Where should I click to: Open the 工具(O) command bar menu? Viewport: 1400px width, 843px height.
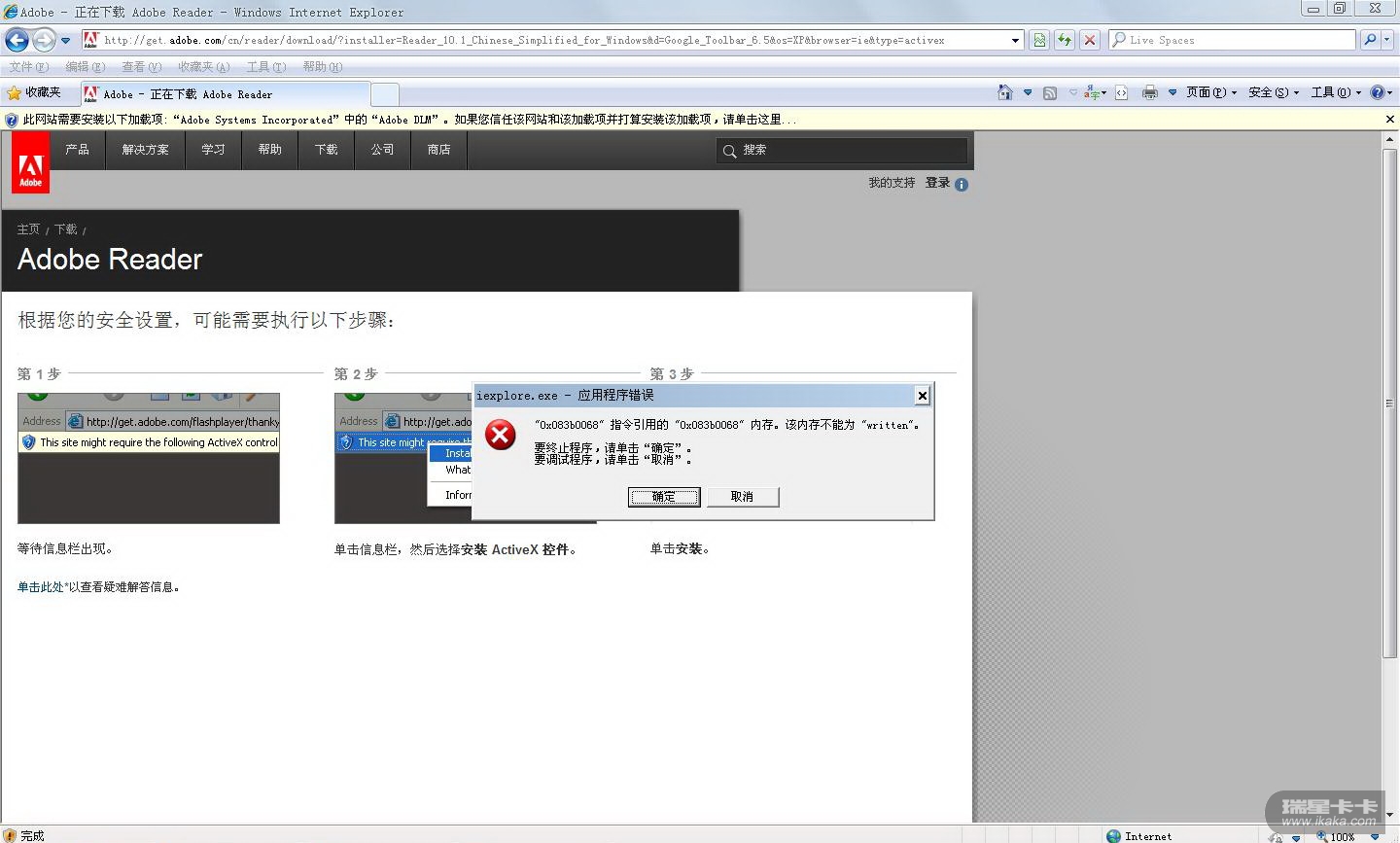[x=1336, y=93]
